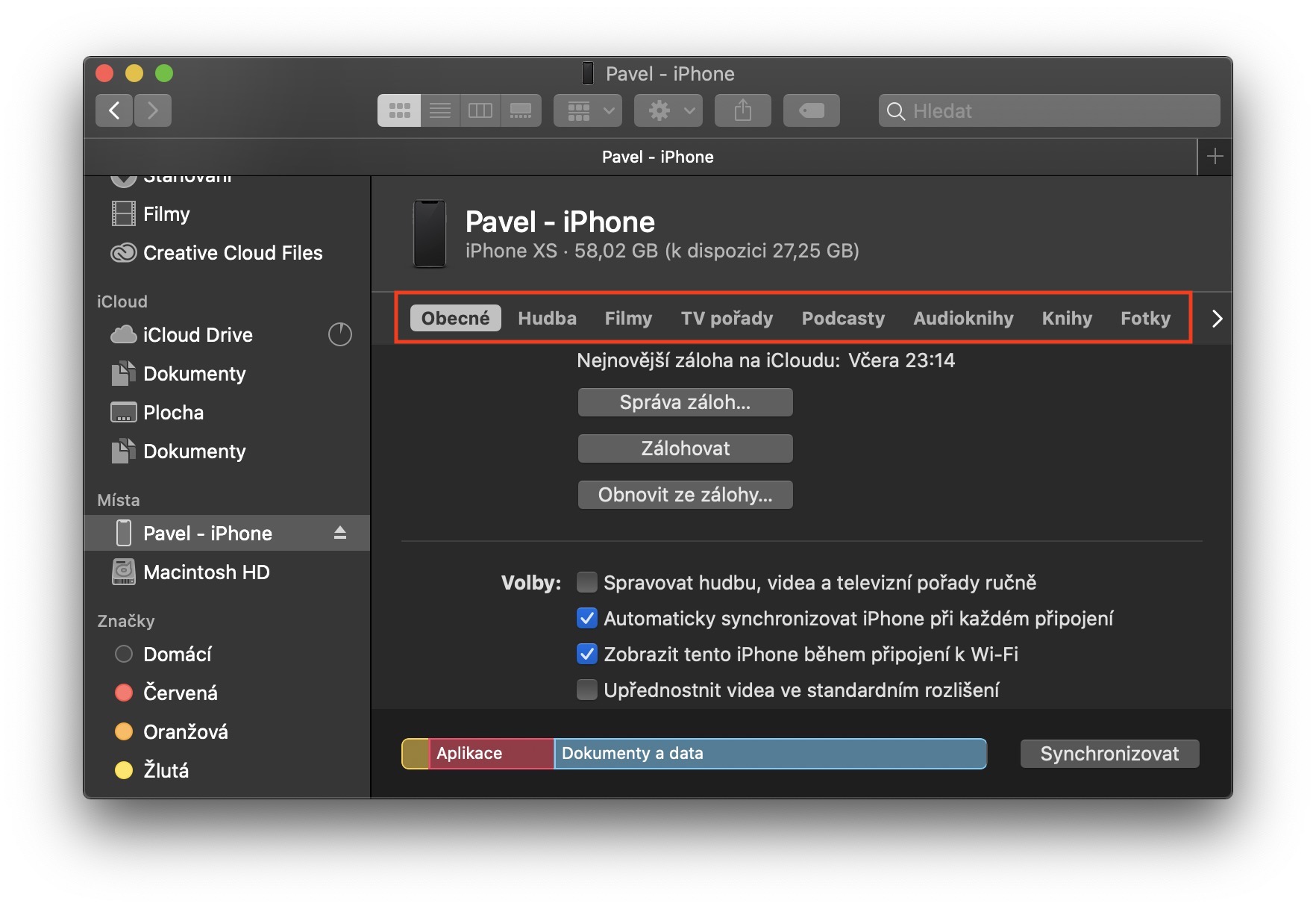Click the iPhone XS storage info text
The image size is (1316, 909).
pyautogui.click(x=662, y=251)
